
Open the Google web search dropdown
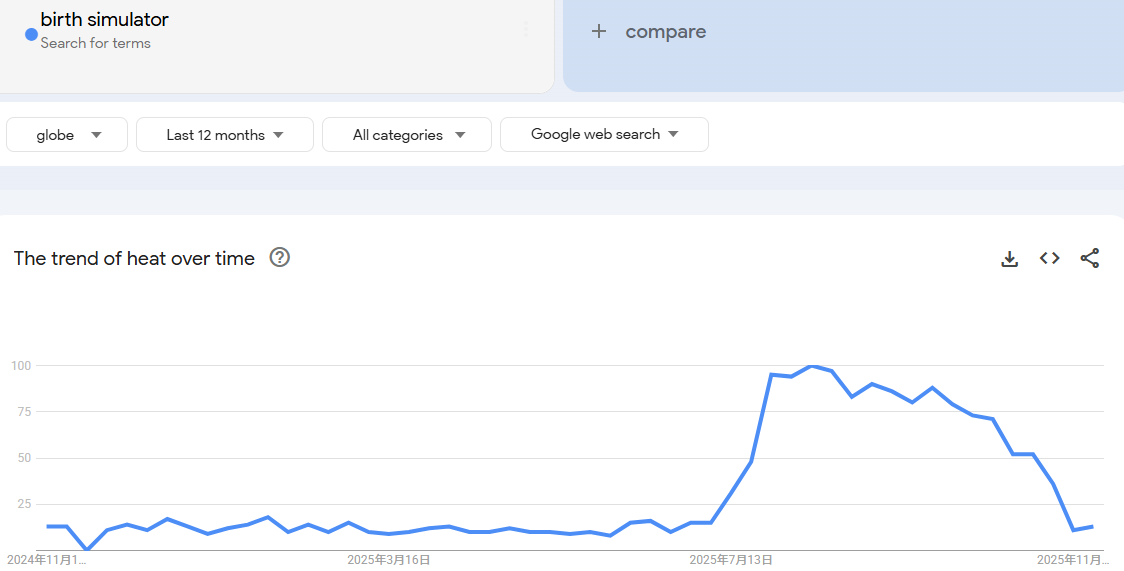pos(604,134)
